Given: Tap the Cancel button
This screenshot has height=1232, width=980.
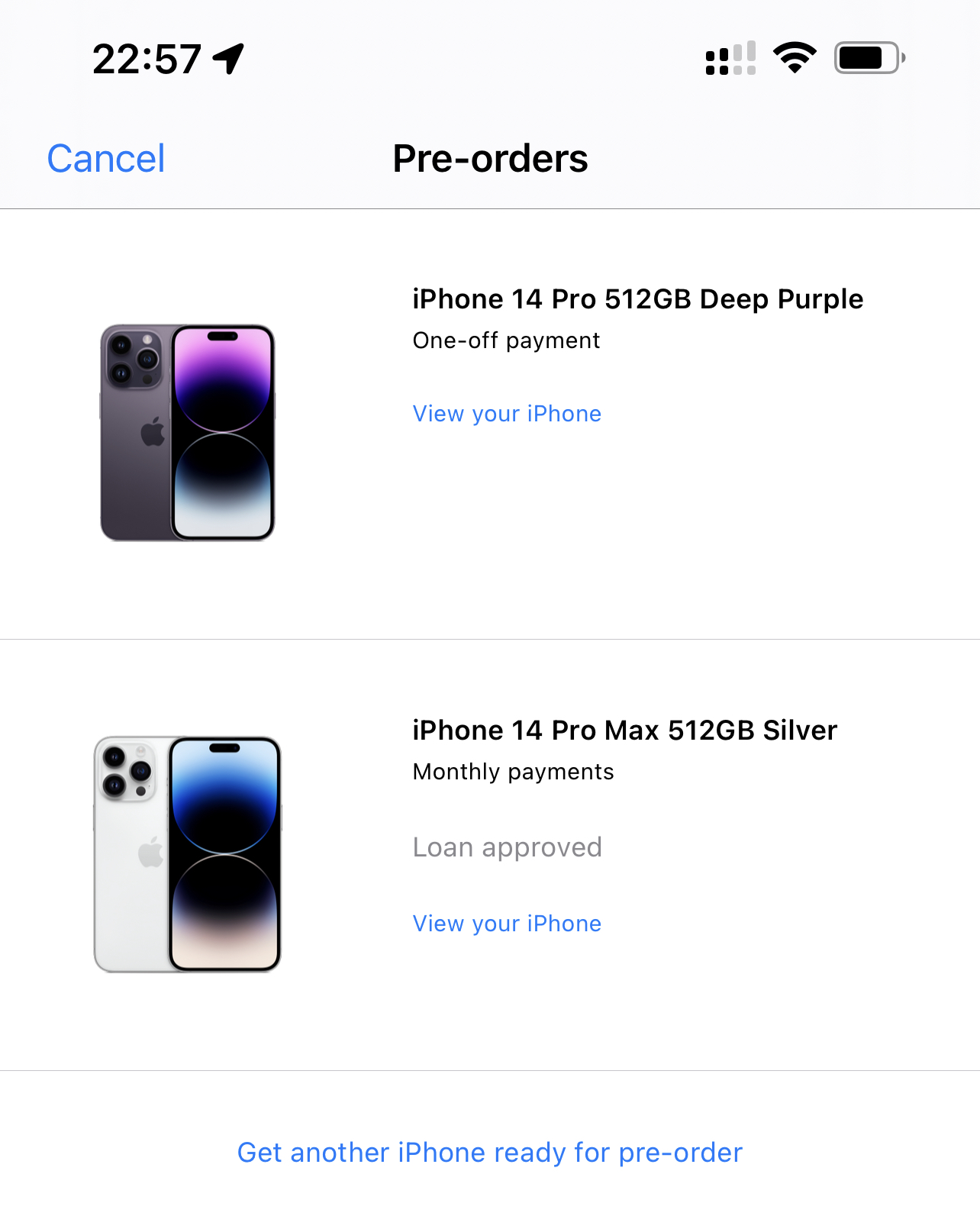Looking at the screenshot, I should [106, 159].
